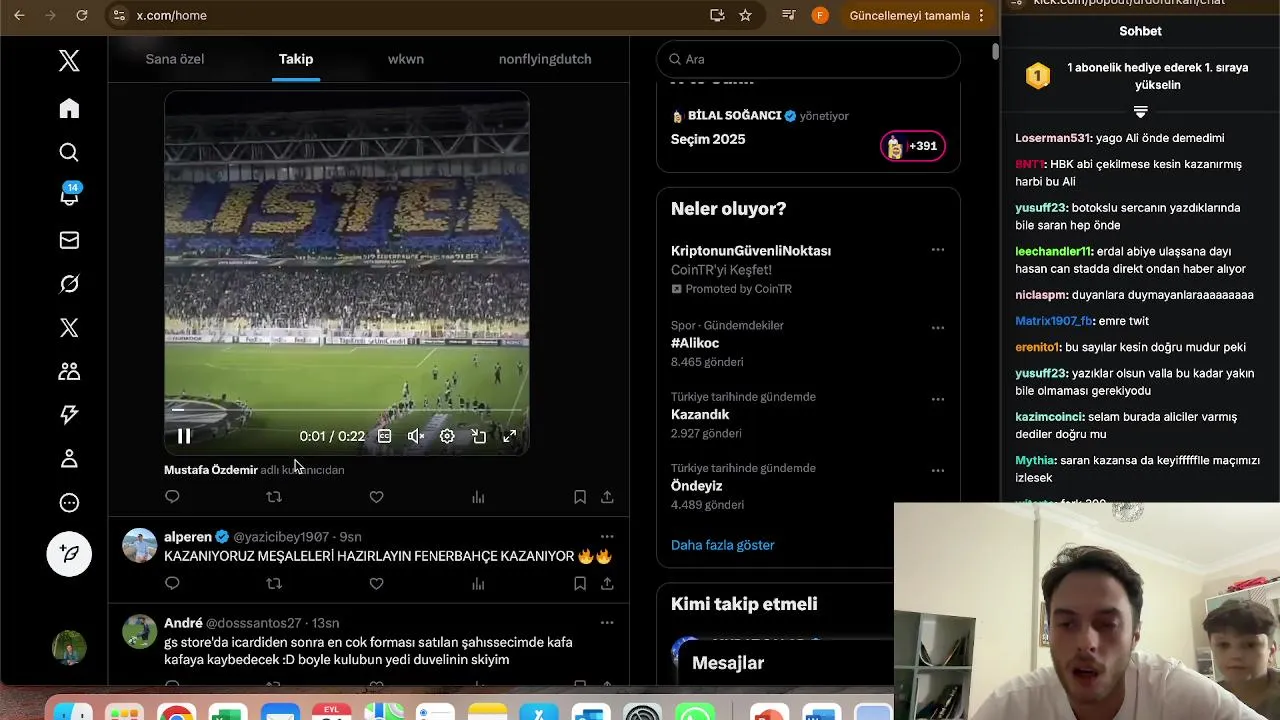
Task: Open the Kazandık trend
Action: tap(700, 414)
